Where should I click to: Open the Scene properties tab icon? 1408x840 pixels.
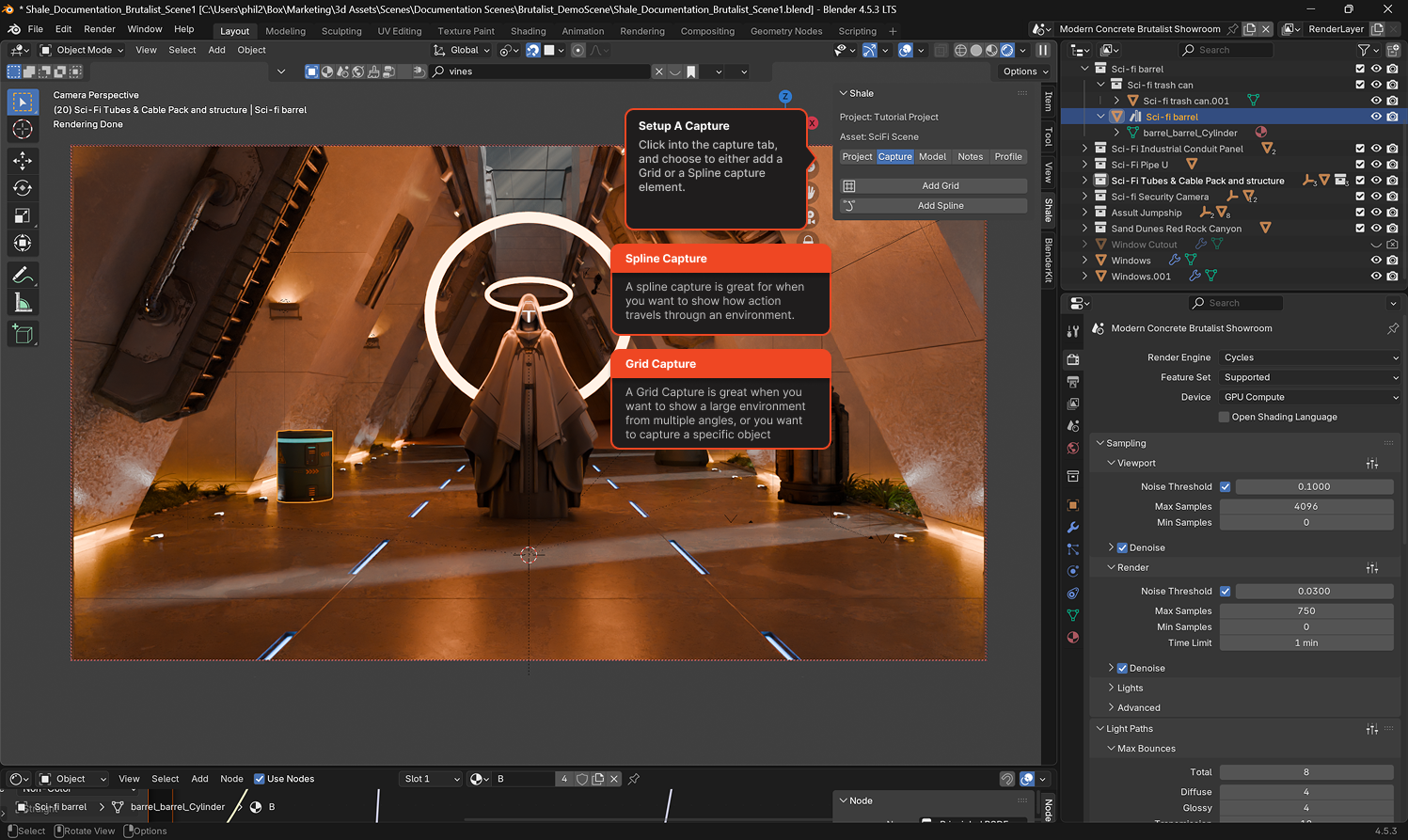point(1073,426)
